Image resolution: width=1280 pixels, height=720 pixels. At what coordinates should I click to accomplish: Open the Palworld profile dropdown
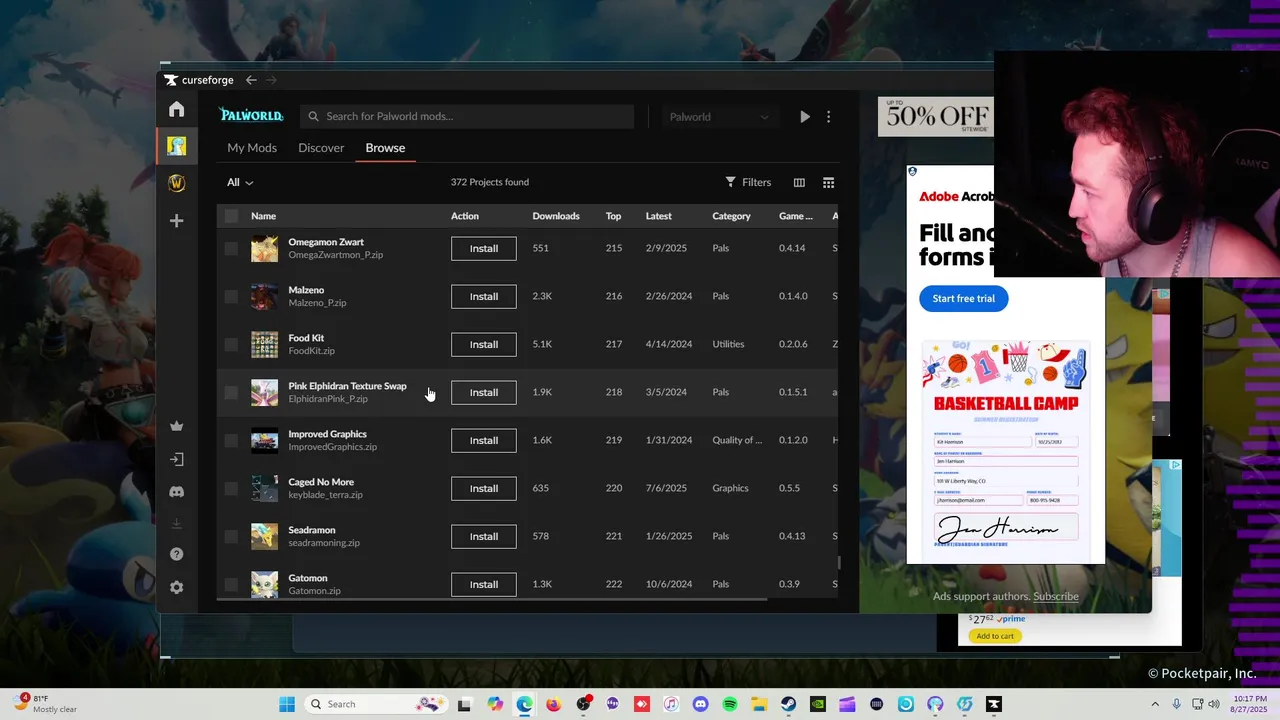[718, 117]
